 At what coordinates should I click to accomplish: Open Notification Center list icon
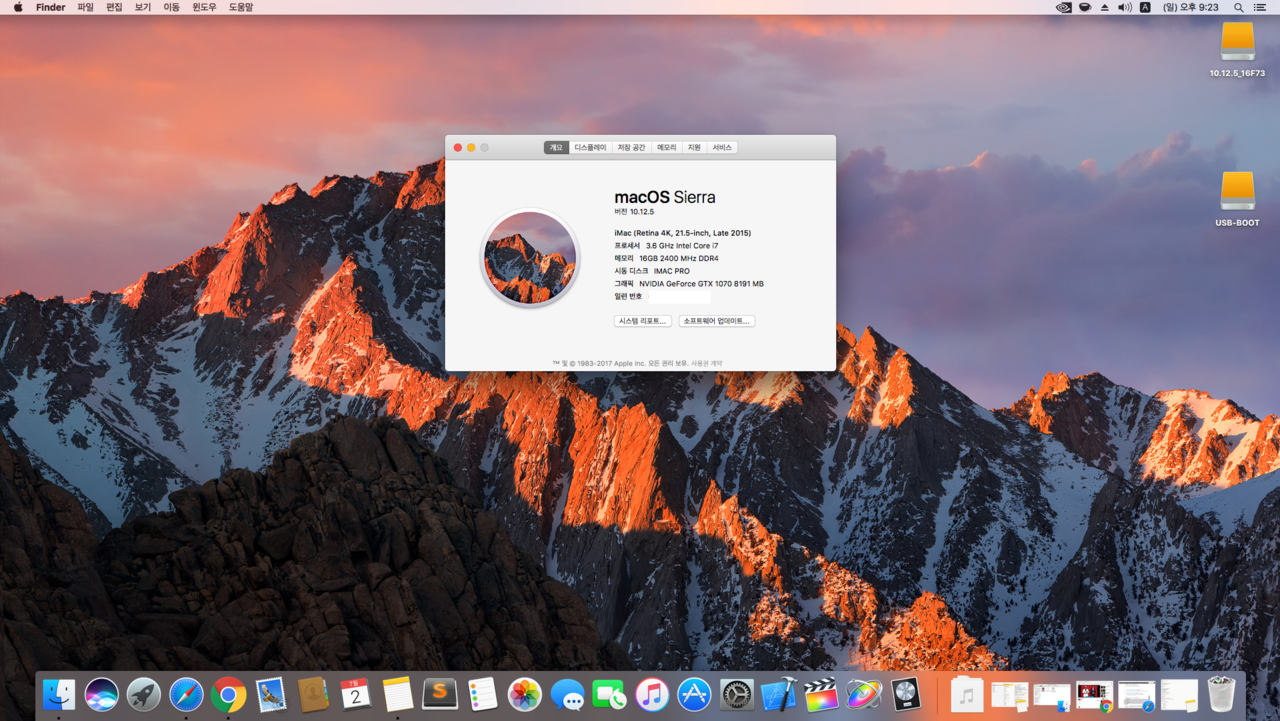(x=1260, y=7)
